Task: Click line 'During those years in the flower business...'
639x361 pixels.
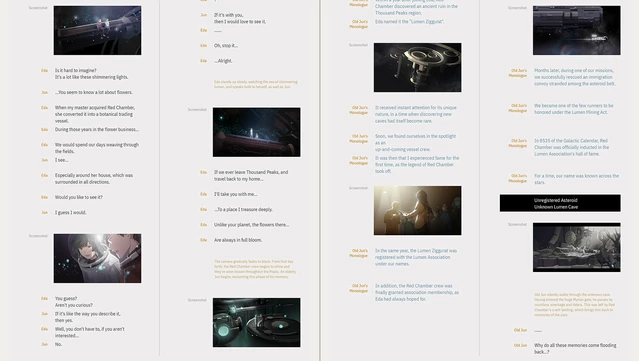Action: [97, 130]
